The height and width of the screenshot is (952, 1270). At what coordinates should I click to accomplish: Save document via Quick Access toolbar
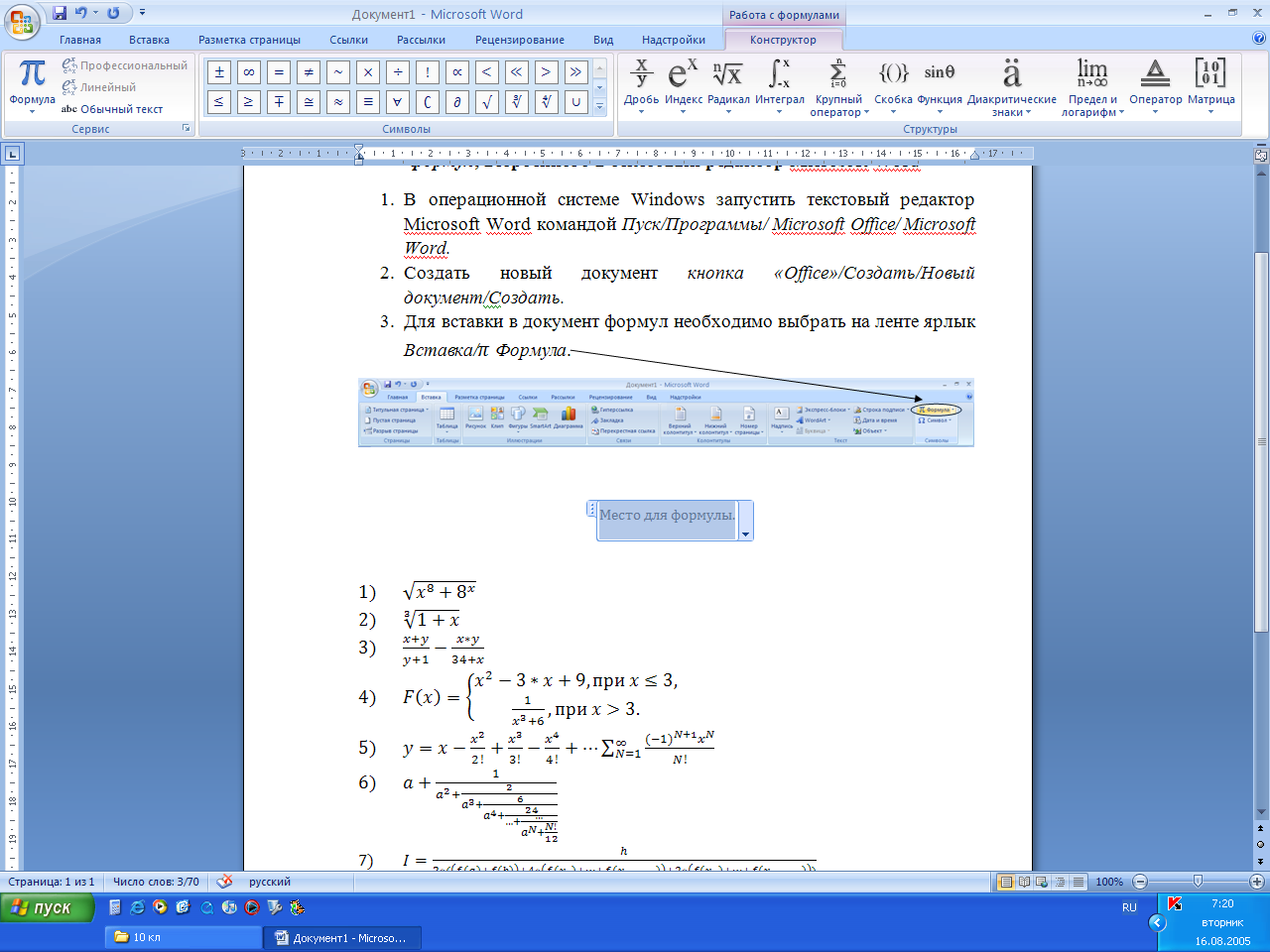pos(60,13)
